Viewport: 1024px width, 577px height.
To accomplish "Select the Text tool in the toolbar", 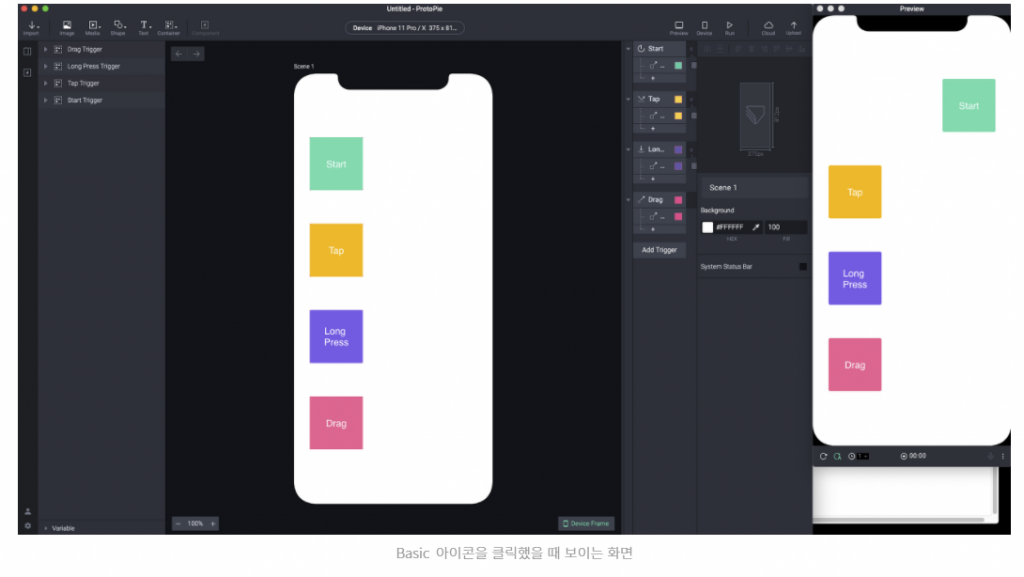I will 144,27.
